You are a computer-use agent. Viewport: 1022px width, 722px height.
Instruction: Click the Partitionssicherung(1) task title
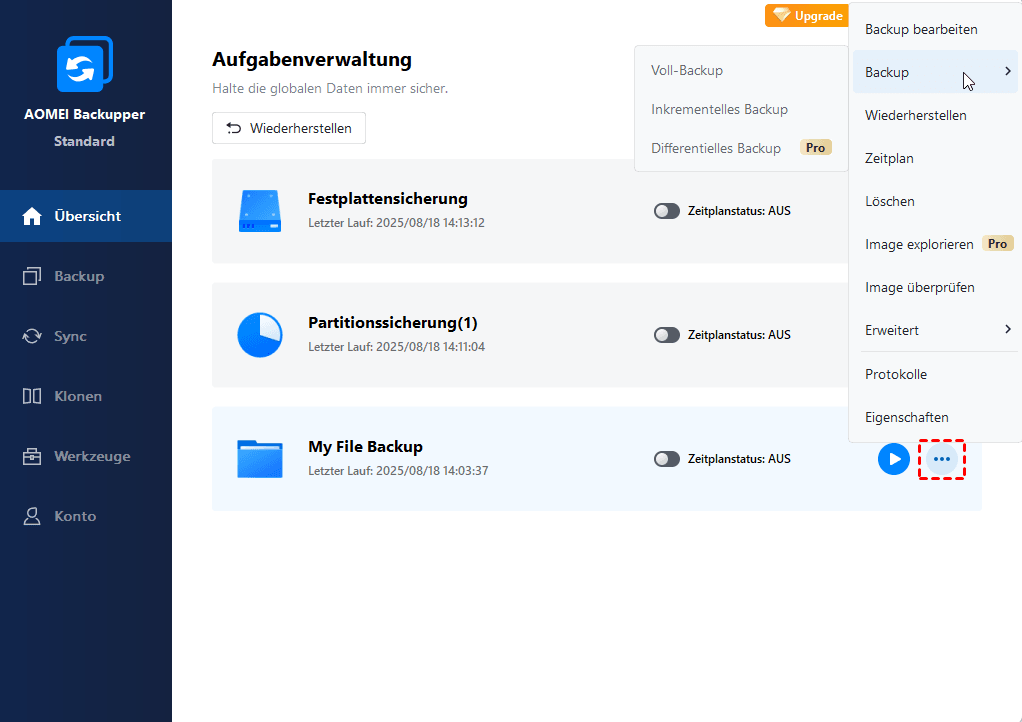point(393,323)
